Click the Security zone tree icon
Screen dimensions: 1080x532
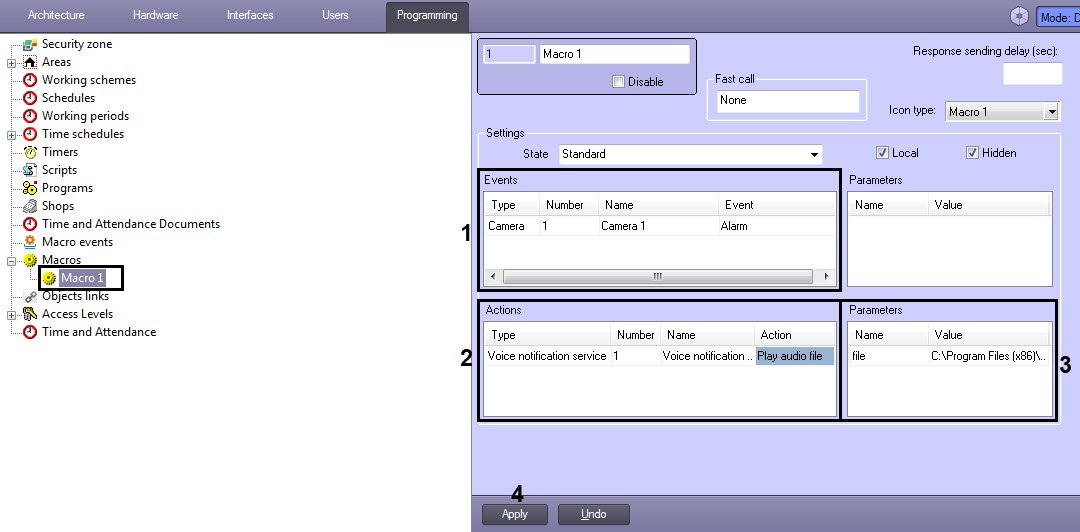30,44
